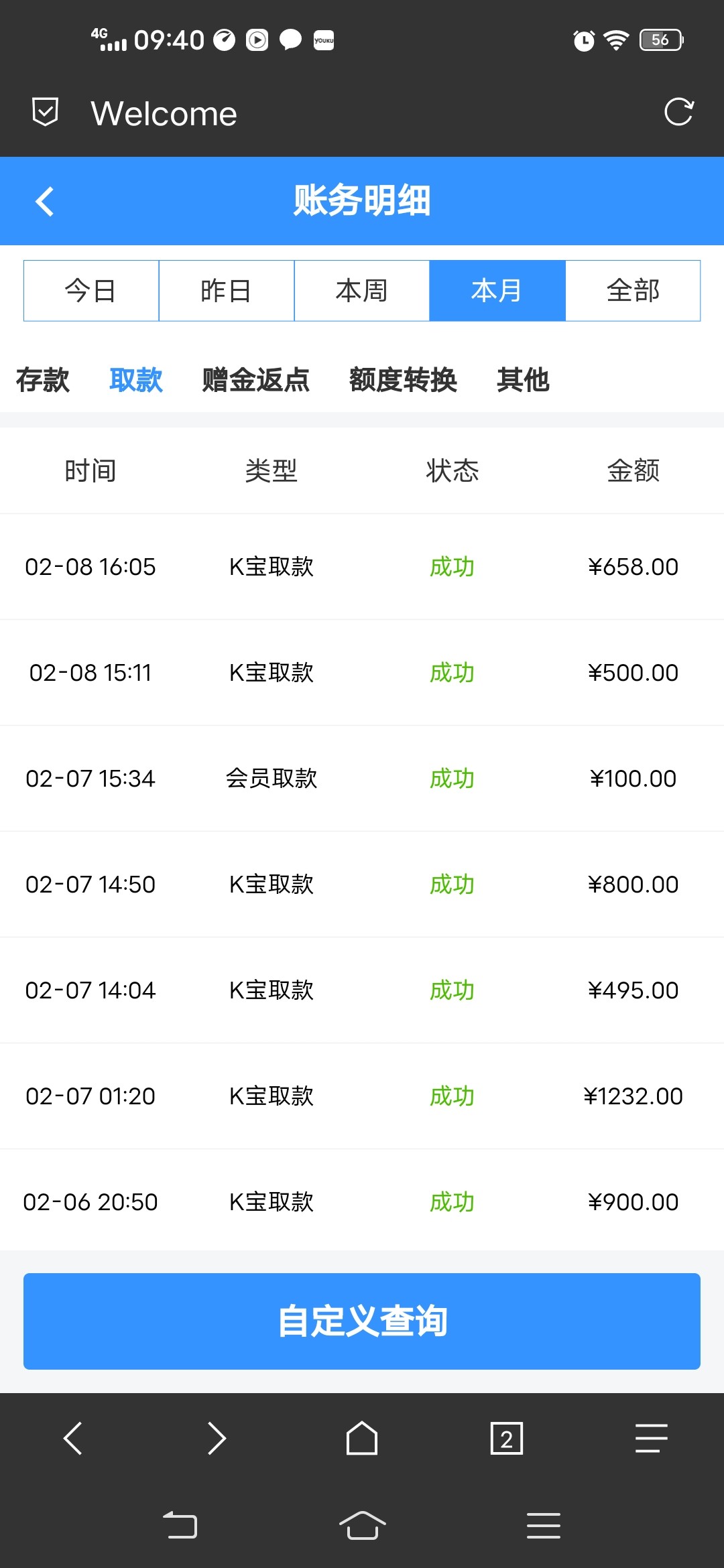This screenshot has width=724, height=1568.
Task: Tap the Android system home button
Action: pos(362,1526)
